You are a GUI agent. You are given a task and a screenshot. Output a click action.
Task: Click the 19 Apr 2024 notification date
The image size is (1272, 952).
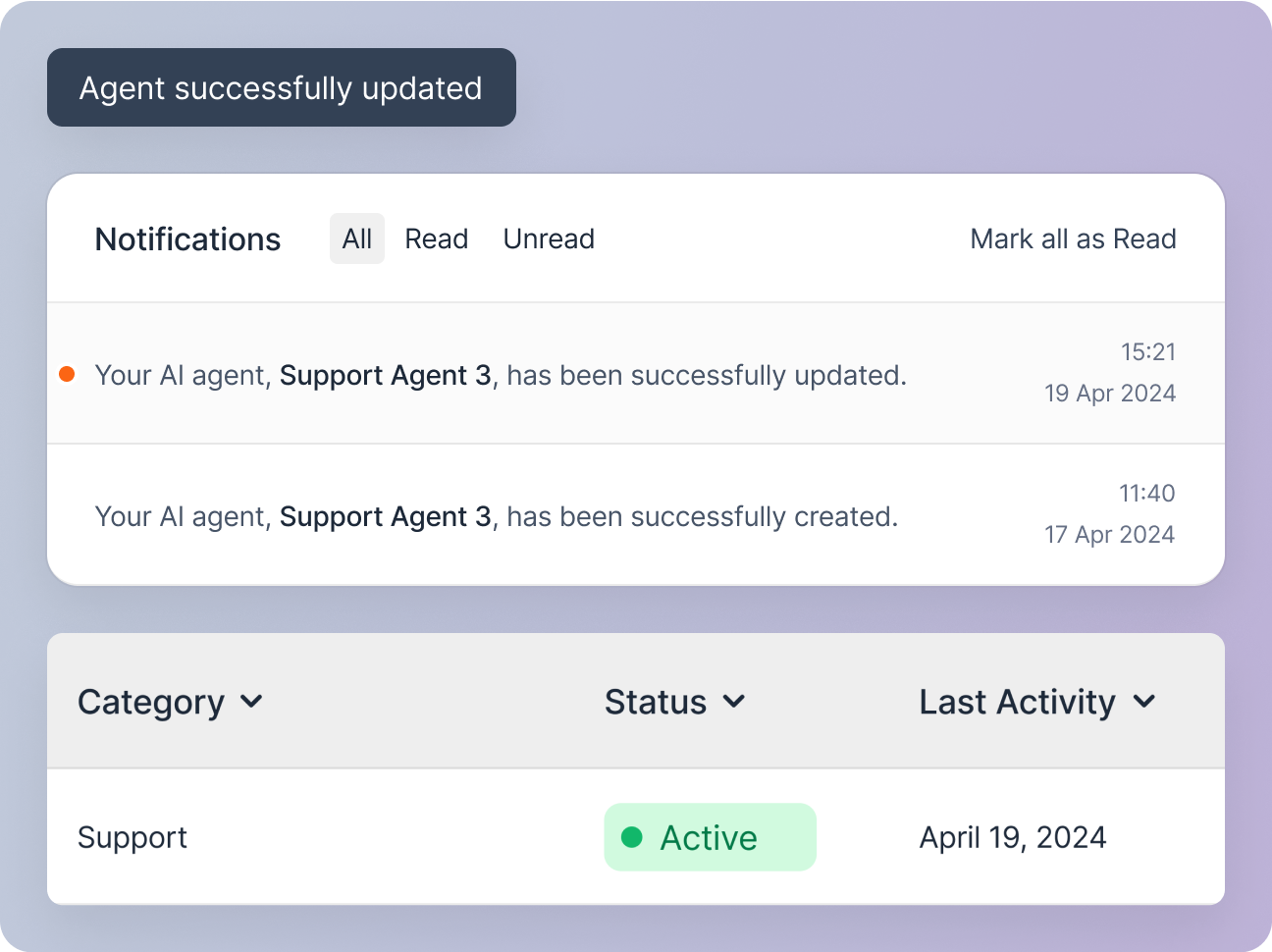click(x=1109, y=393)
